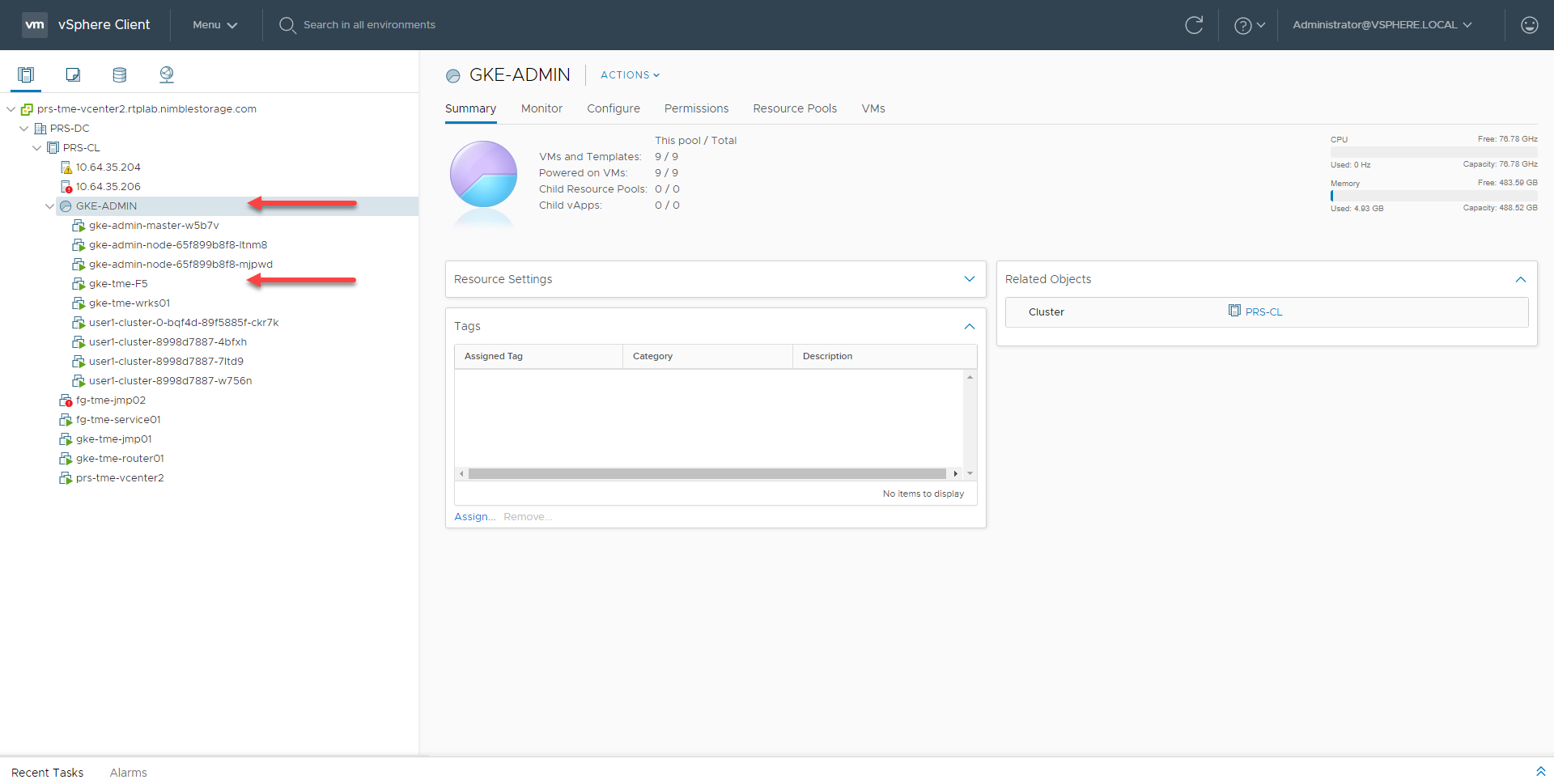
Task: Select user1-cluster-8998d7887-4bfxh VM
Action: pyautogui.click(x=168, y=342)
